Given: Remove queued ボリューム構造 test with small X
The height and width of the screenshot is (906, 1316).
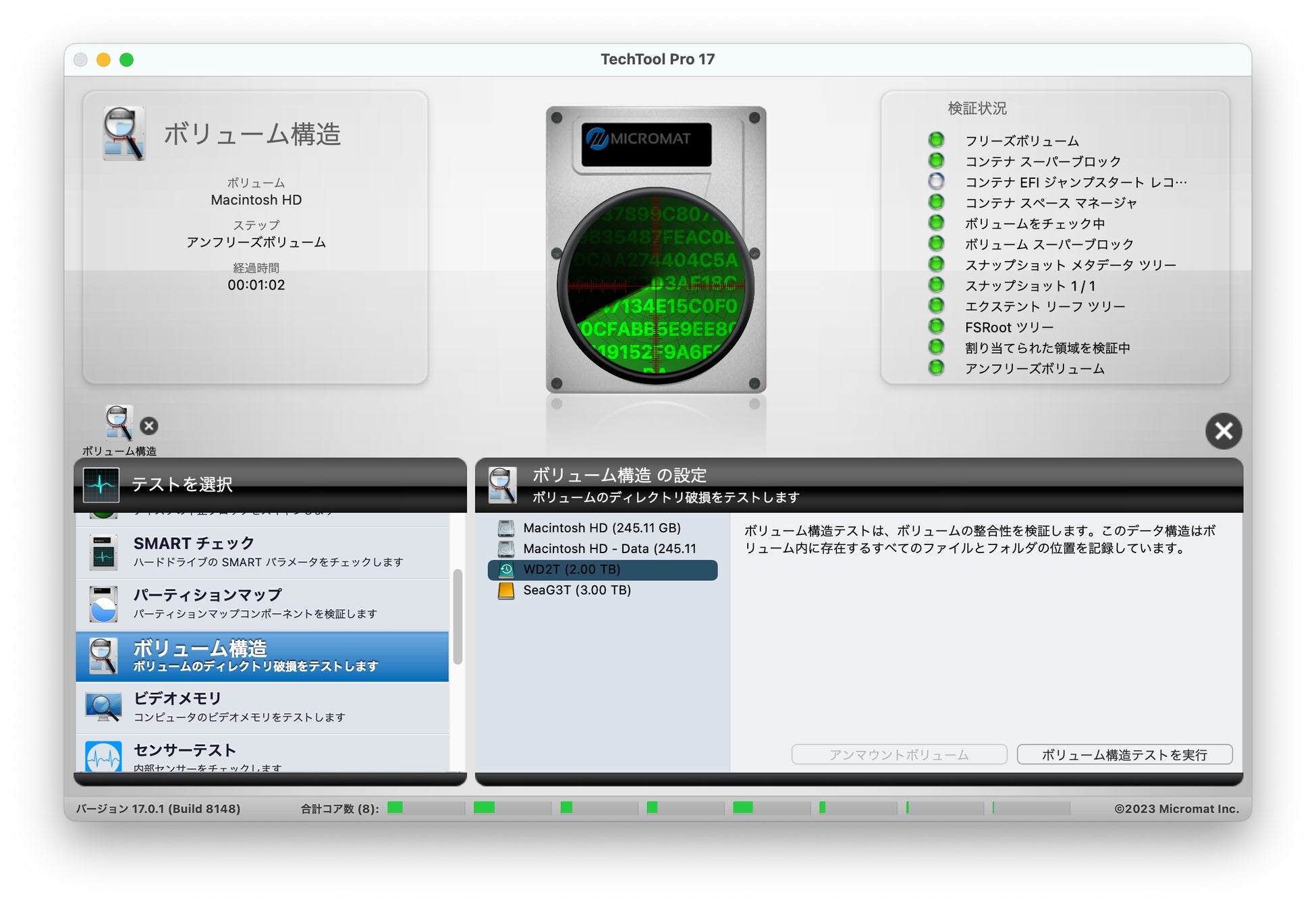Looking at the screenshot, I should (x=149, y=426).
